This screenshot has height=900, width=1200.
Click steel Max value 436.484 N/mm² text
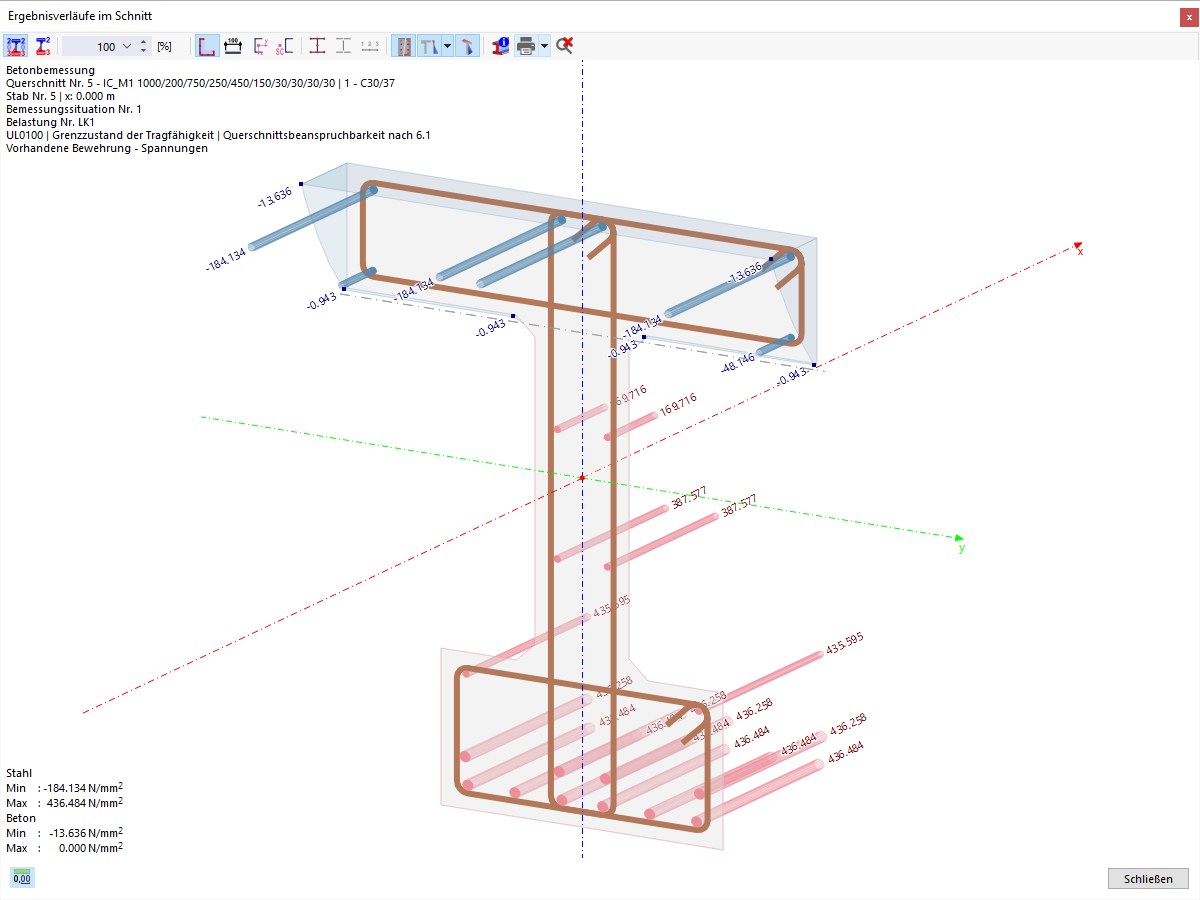pos(85,803)
